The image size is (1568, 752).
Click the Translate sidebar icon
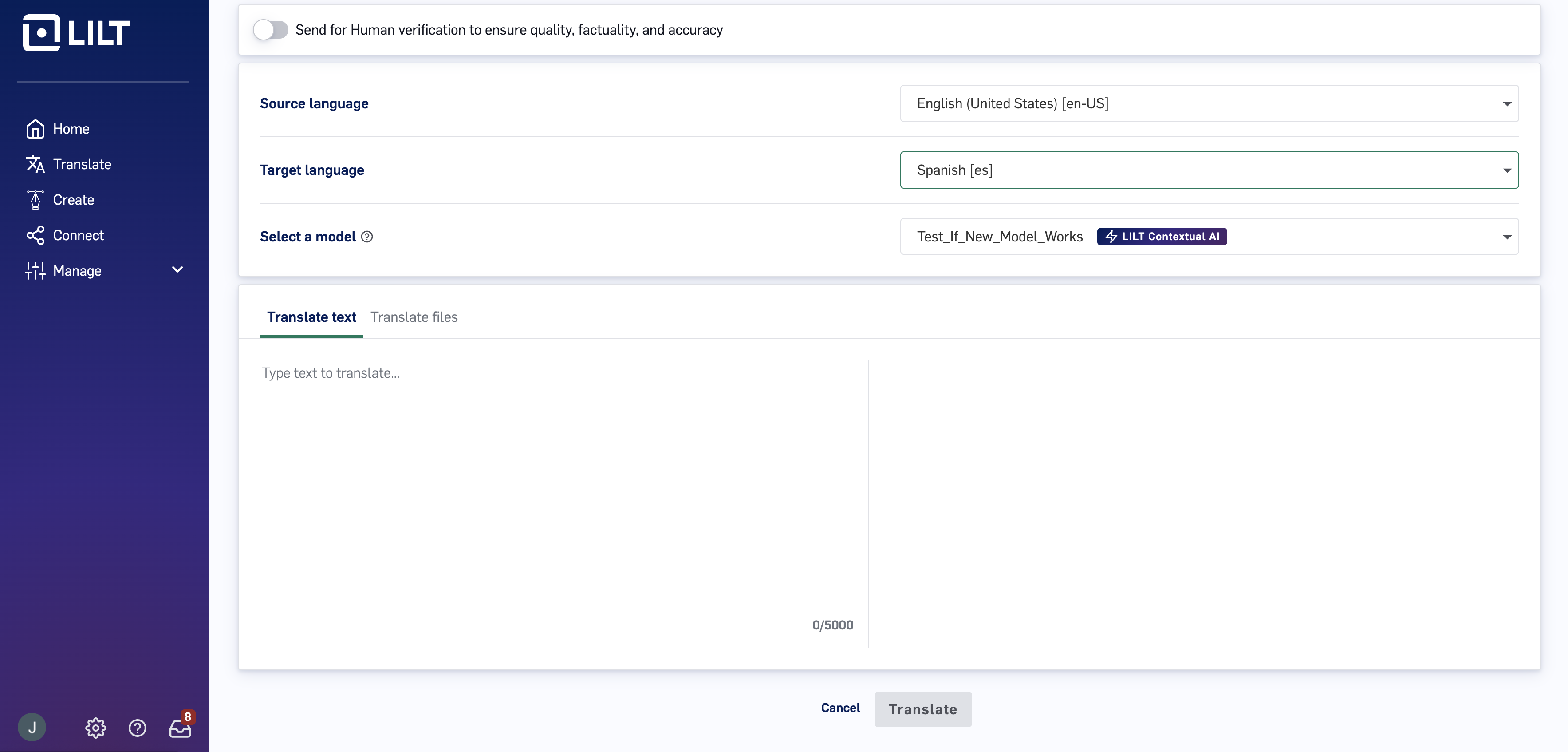click(35, 164)
